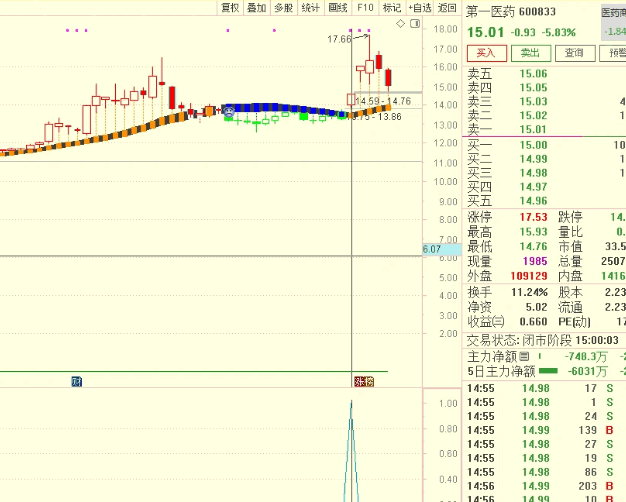Click the blue face marker on the candlestick chart
Viewport: 626px width, 502px height.
tap(229, 111)
